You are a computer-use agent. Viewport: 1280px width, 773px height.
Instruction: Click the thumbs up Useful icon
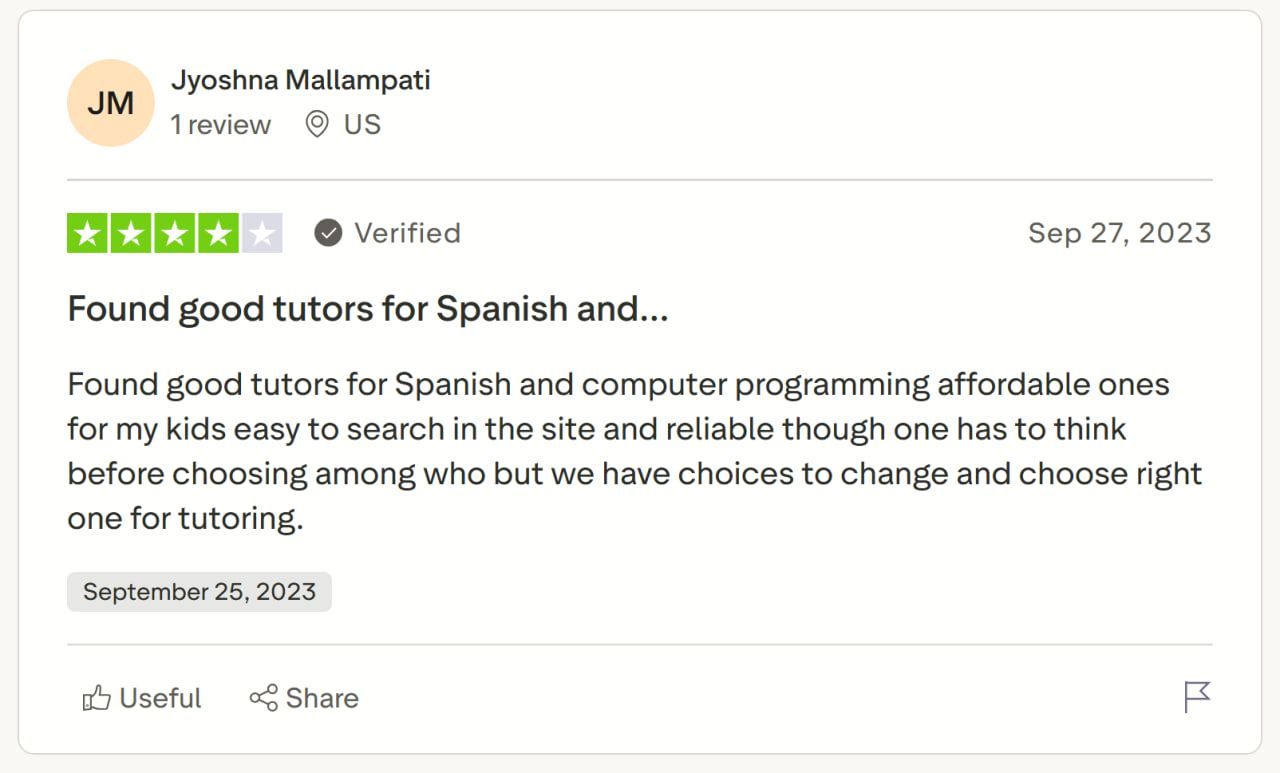point(97,698)
